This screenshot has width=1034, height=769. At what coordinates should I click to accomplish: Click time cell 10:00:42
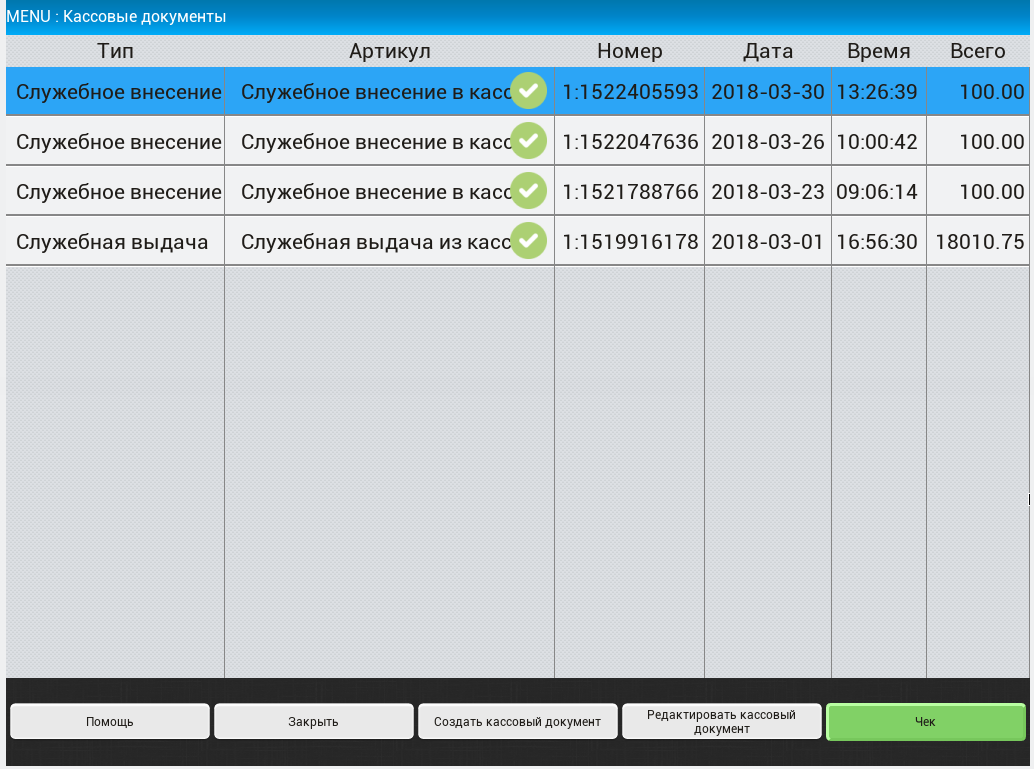point(879,142)
